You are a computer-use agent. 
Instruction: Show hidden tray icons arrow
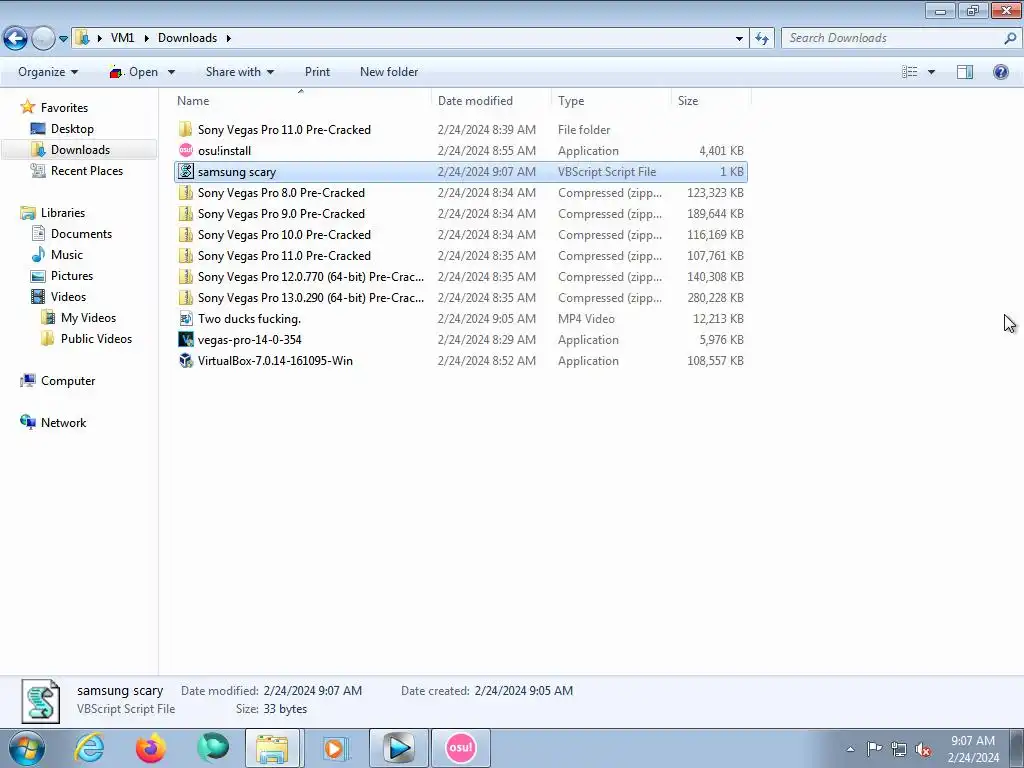(850, 749)
